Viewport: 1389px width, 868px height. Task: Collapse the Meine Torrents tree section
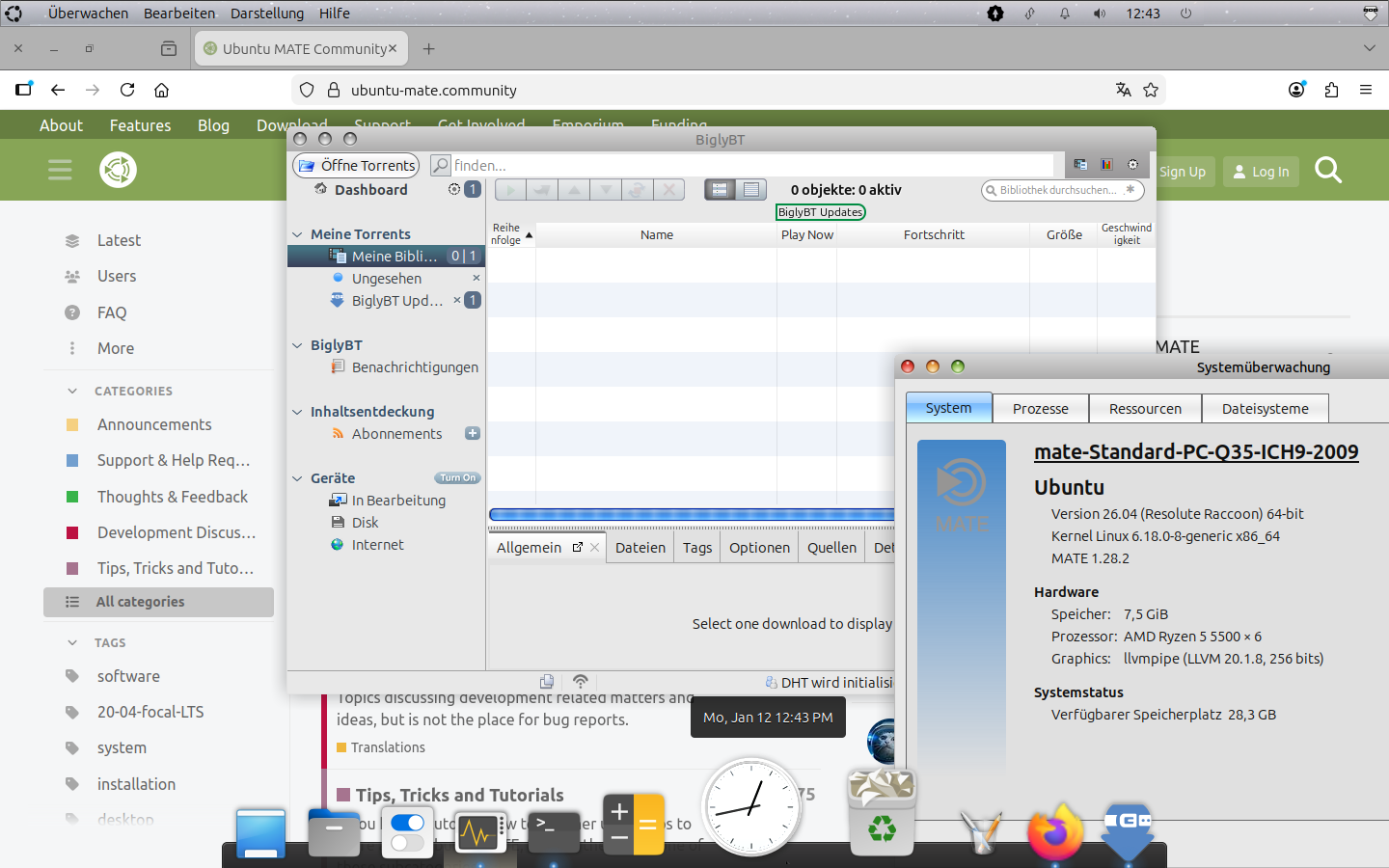coord(298,234)
